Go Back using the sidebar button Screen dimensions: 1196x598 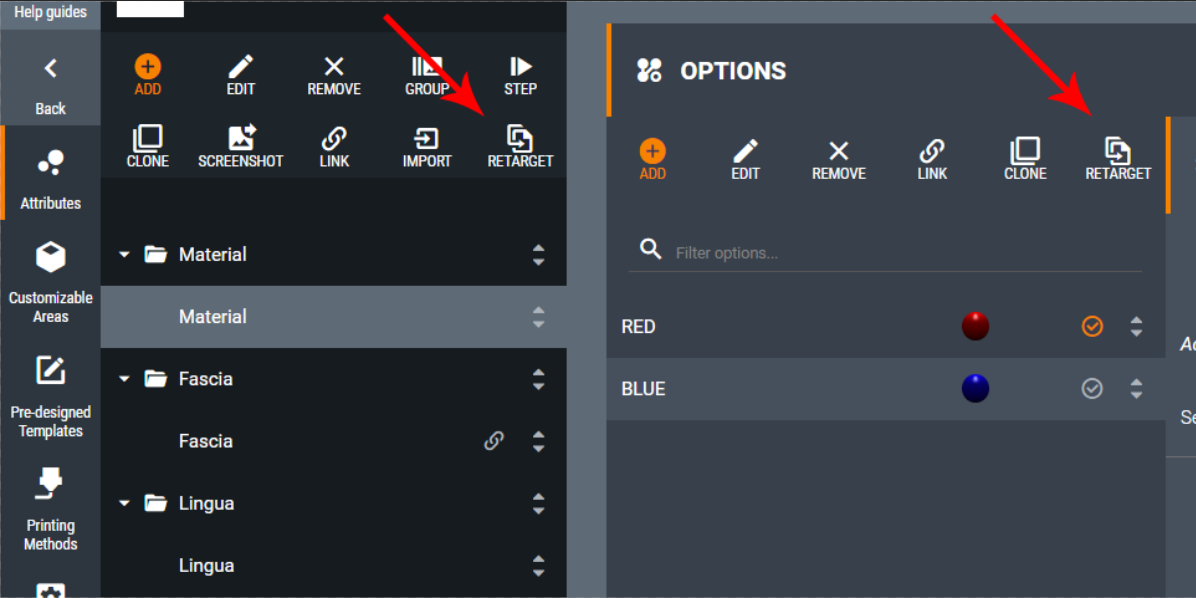[50, 85]
